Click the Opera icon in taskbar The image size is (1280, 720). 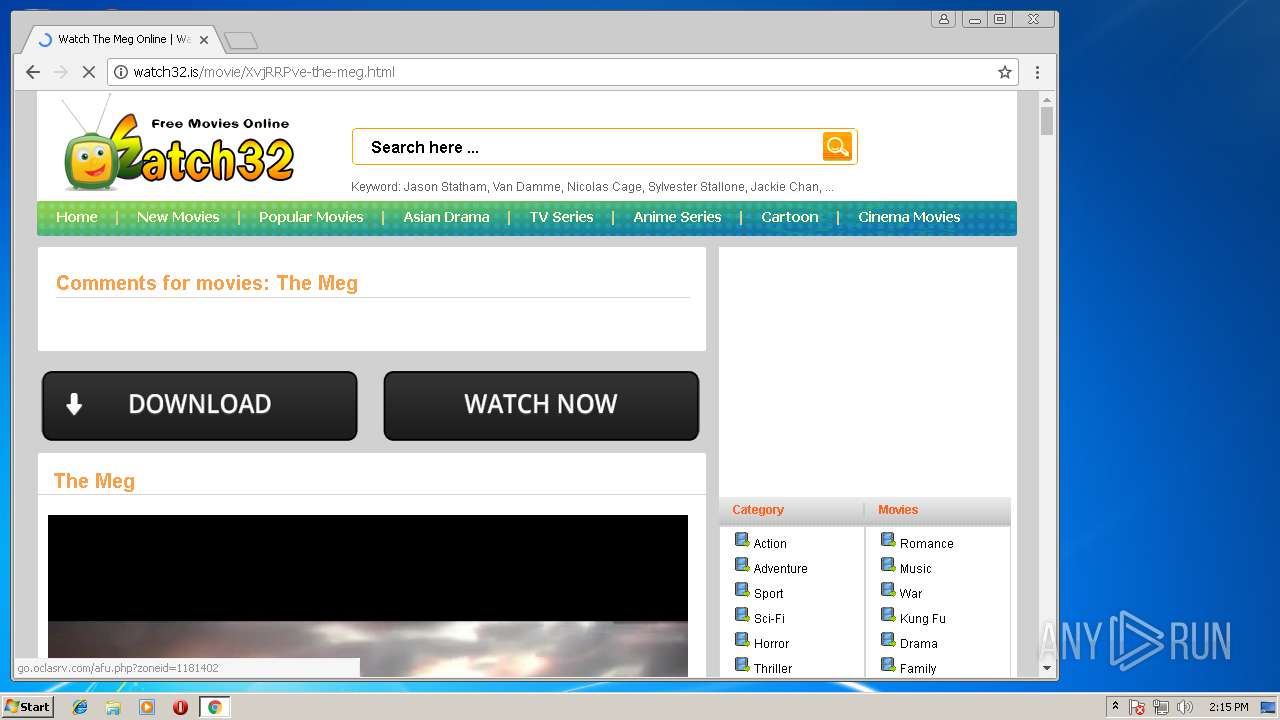click(180, 707)
